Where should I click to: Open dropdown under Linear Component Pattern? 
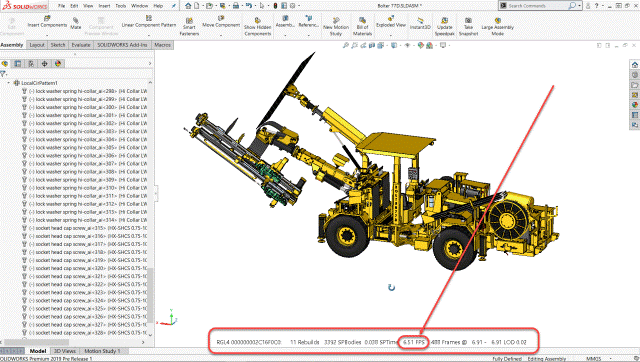[x=149, y=35]
